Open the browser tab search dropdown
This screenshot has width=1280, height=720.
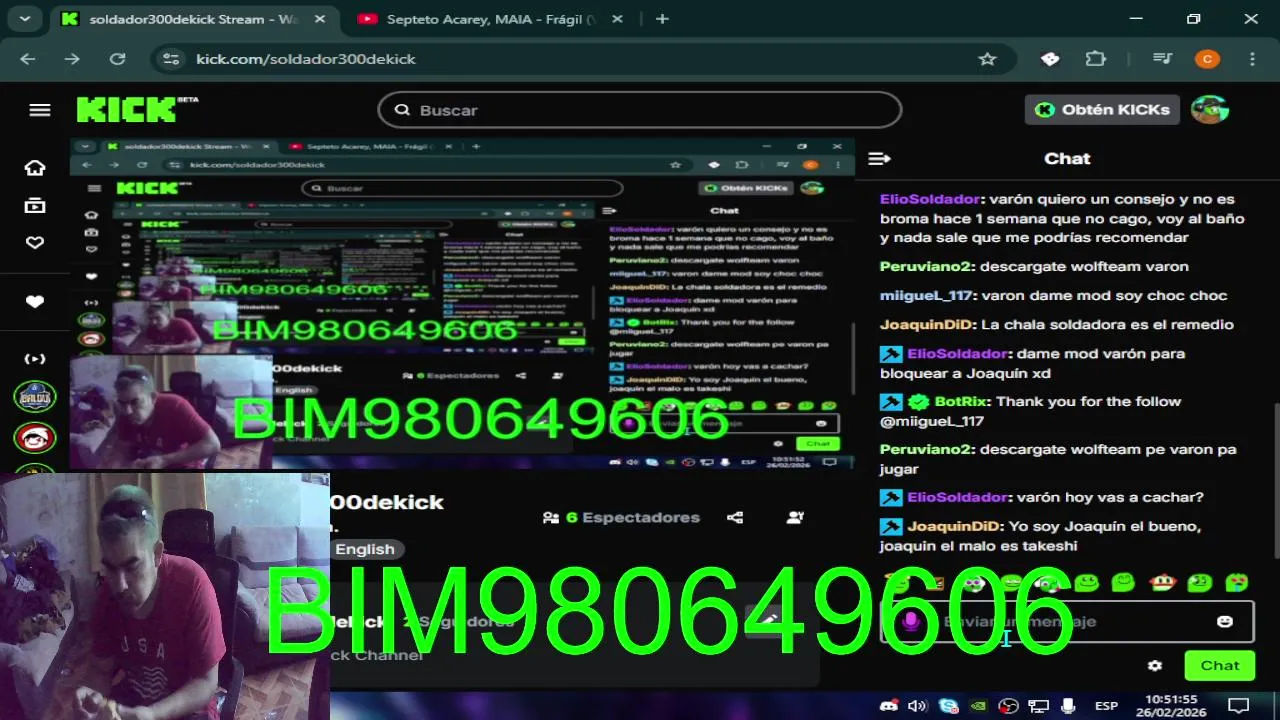pyautogui.click(x=25, y=19)
